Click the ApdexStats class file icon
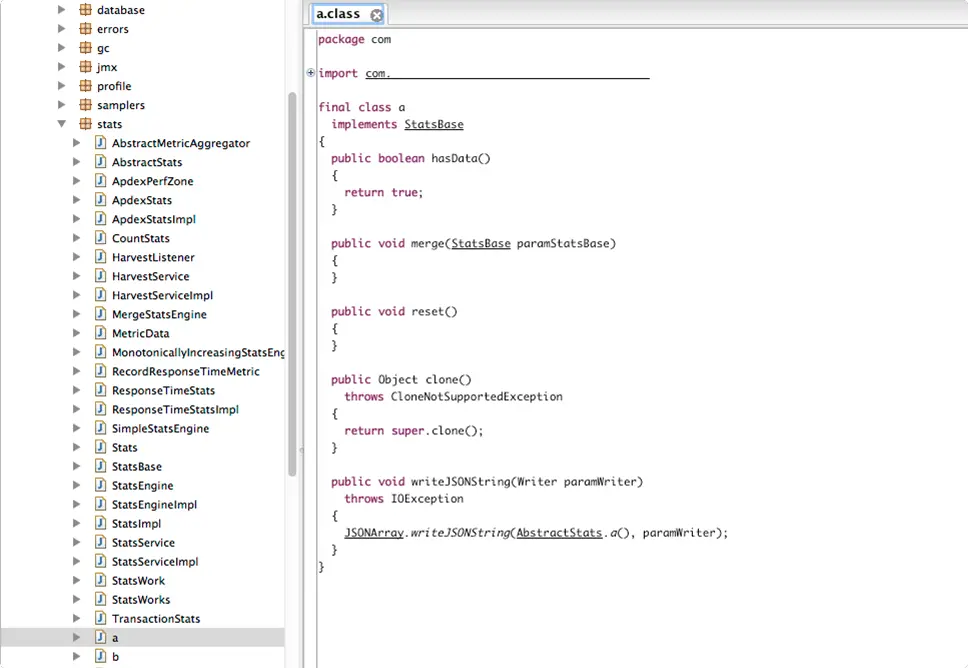The width and height of the screenshot is (968, 668). (101, 199)
